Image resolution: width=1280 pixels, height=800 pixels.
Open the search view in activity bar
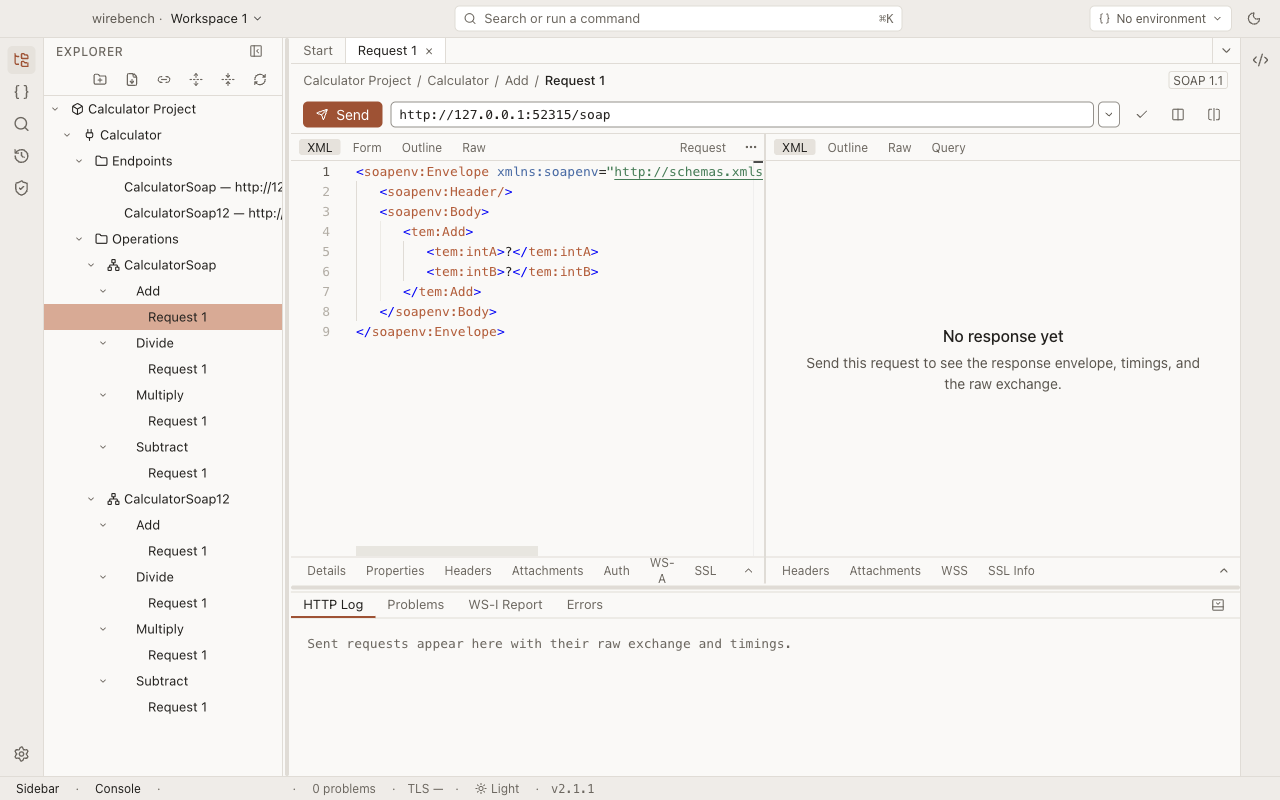(21, 124)
